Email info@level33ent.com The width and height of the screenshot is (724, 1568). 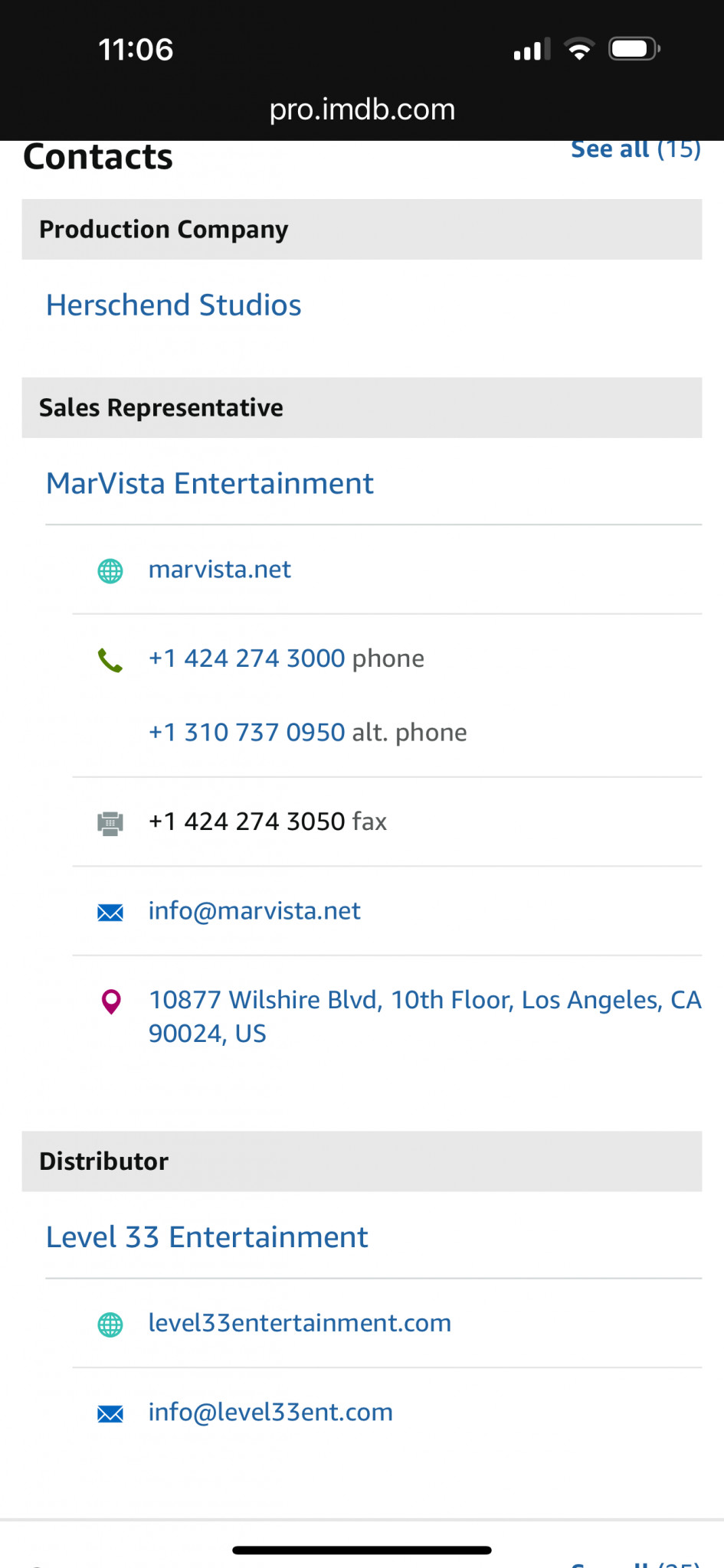pos(270,1412)
